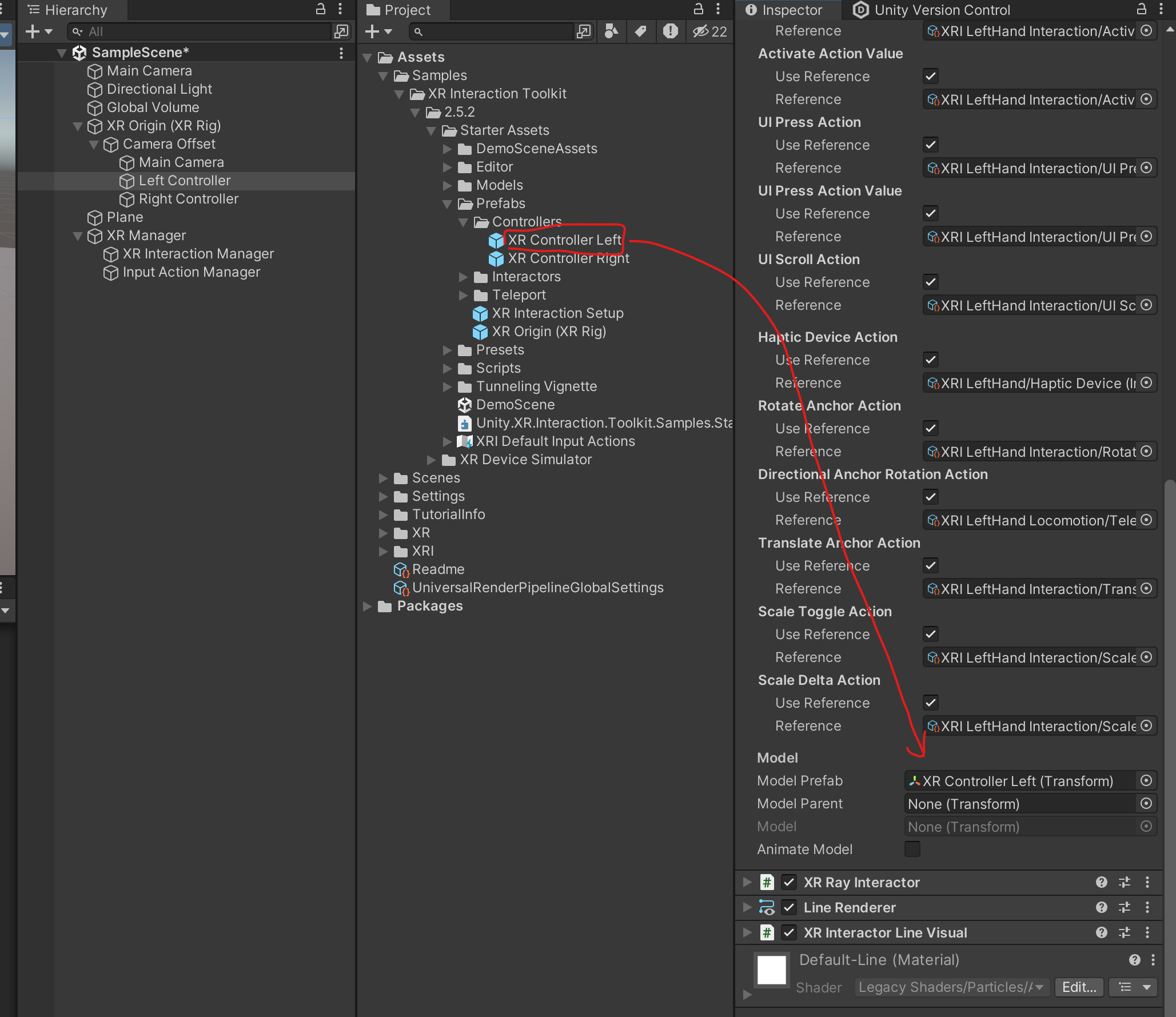Screen dimensions: 1176x1017
Task: Open XR Ray Interactor help icon
Action: tap(1101, 882)
